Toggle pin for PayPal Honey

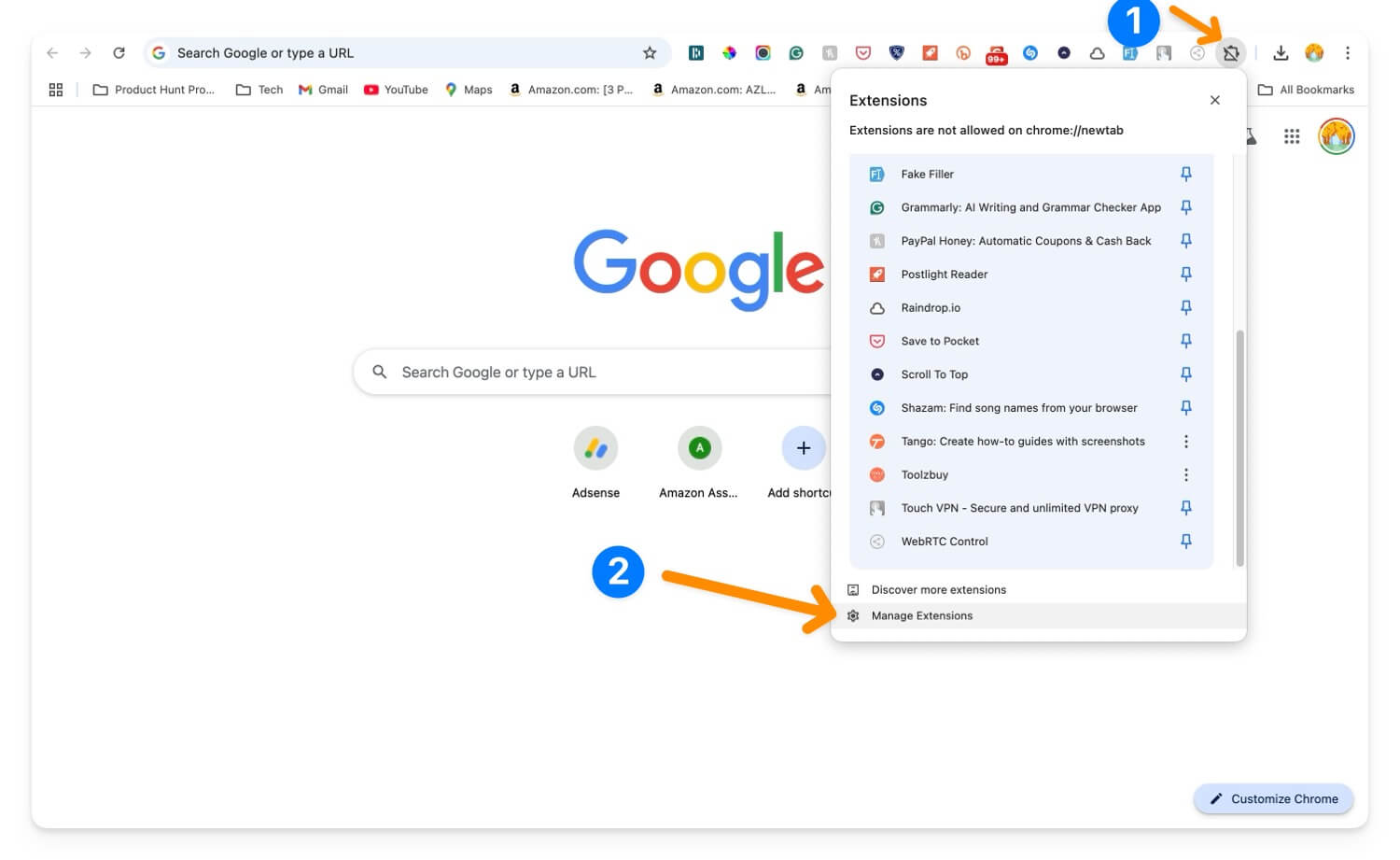click(1186, 241)
